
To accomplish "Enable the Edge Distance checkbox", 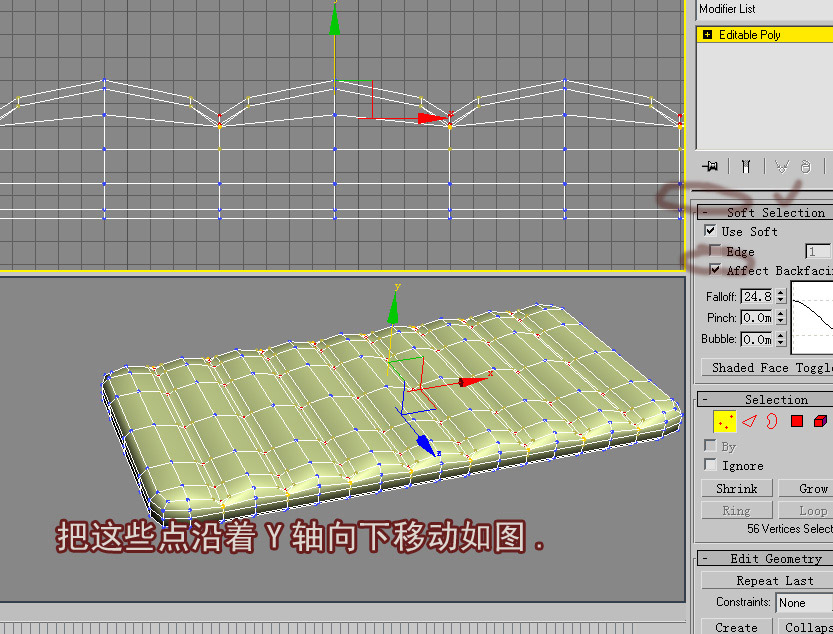I will pyautogui.click(x=715, y=251).
